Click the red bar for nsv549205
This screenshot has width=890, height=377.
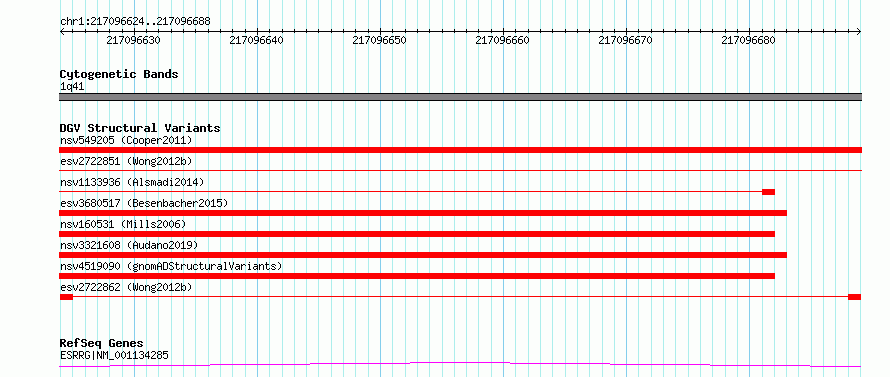pyautogui.click(x=460, y=149)
